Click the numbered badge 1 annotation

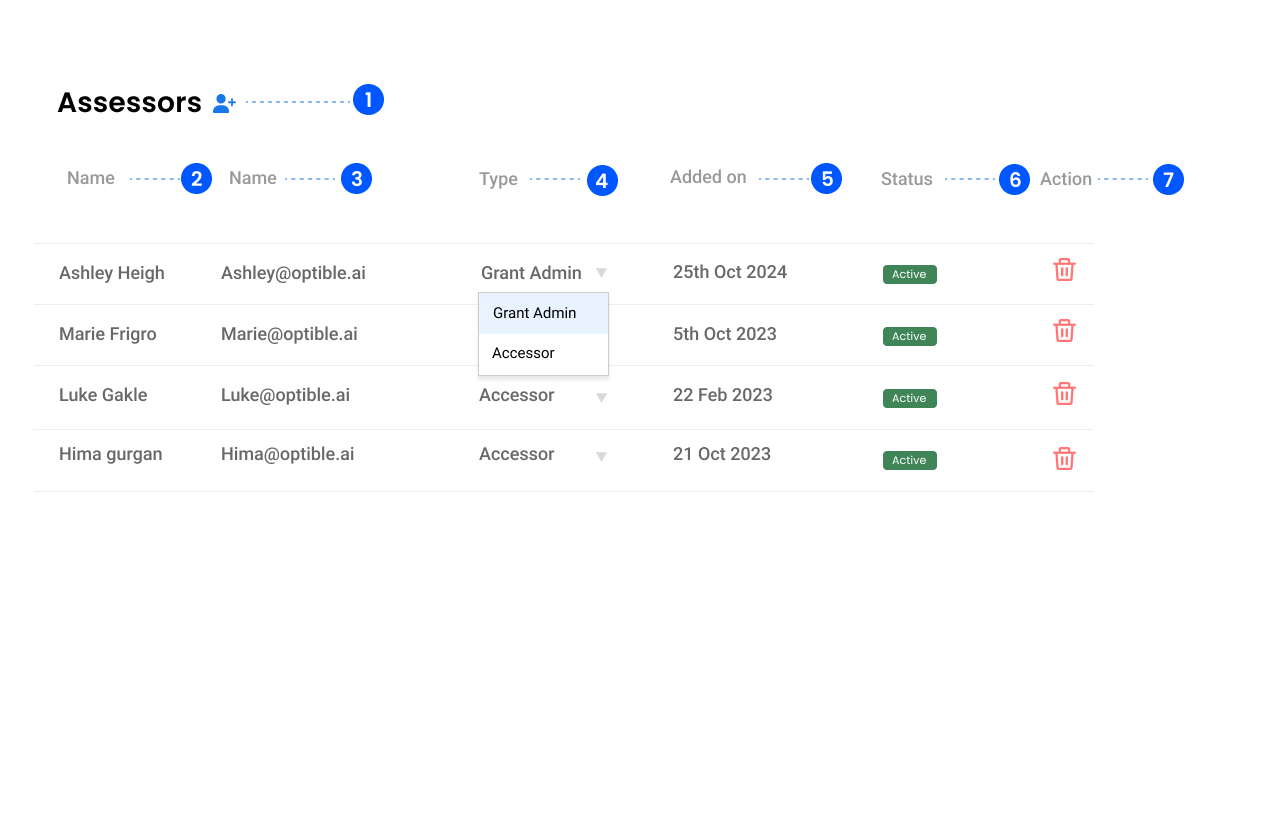pos(368,100)
